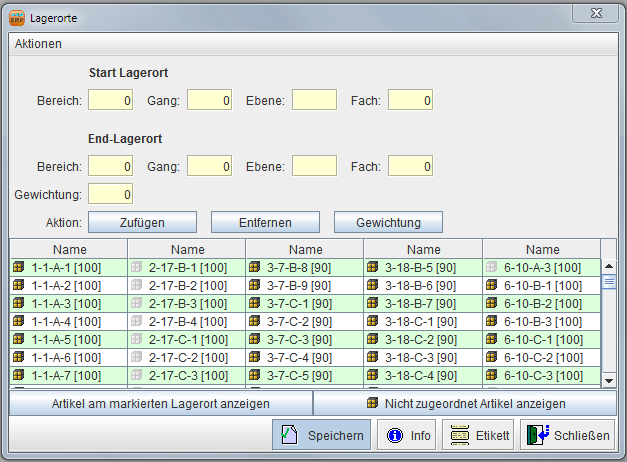Click the storage icon next to 3-7-B-8 [90]
This screenshot has height=462, width=627.
[255, 268]
